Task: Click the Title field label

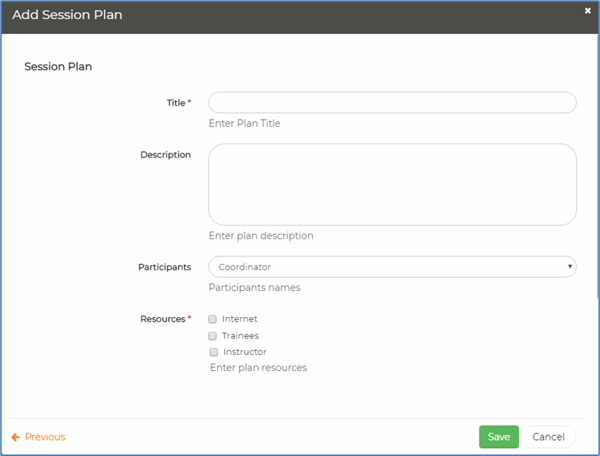Action: coord(176,103)
